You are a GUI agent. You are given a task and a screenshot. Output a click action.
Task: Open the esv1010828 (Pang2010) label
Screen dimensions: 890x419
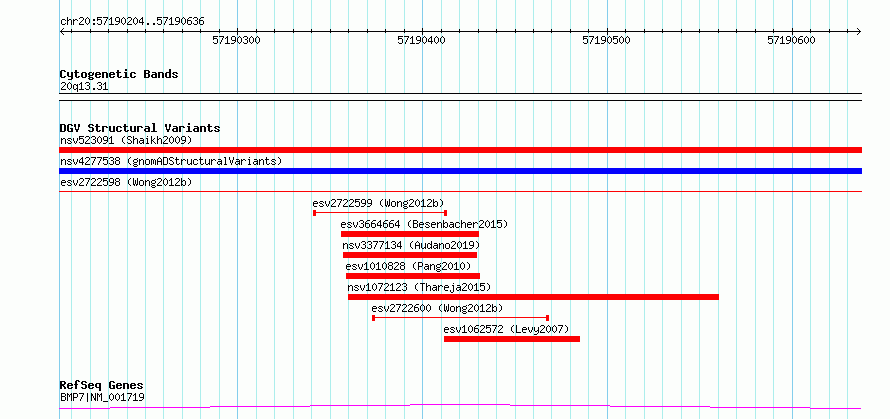[408, 266]
